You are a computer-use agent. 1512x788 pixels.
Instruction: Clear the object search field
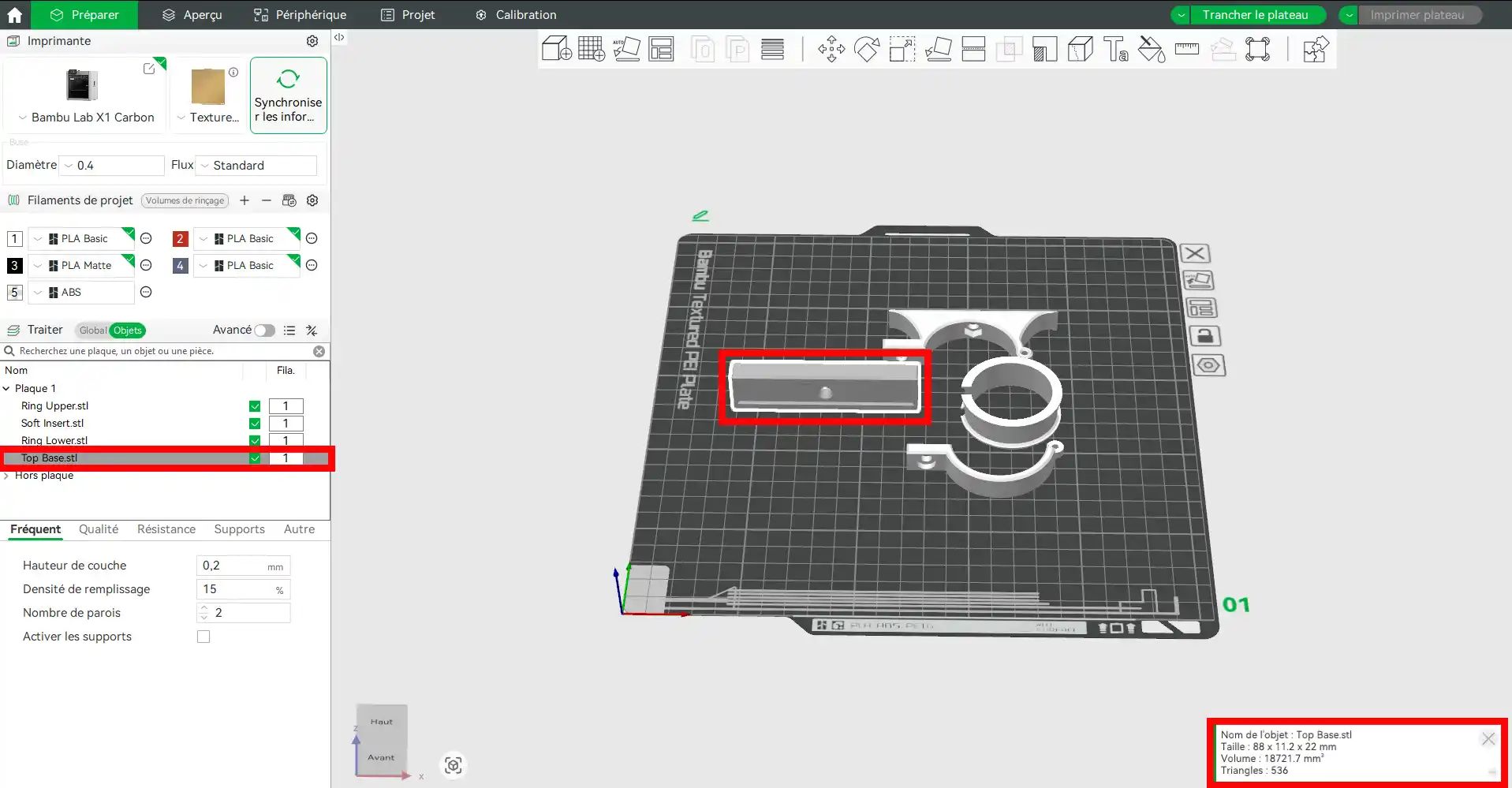point(319,352)
